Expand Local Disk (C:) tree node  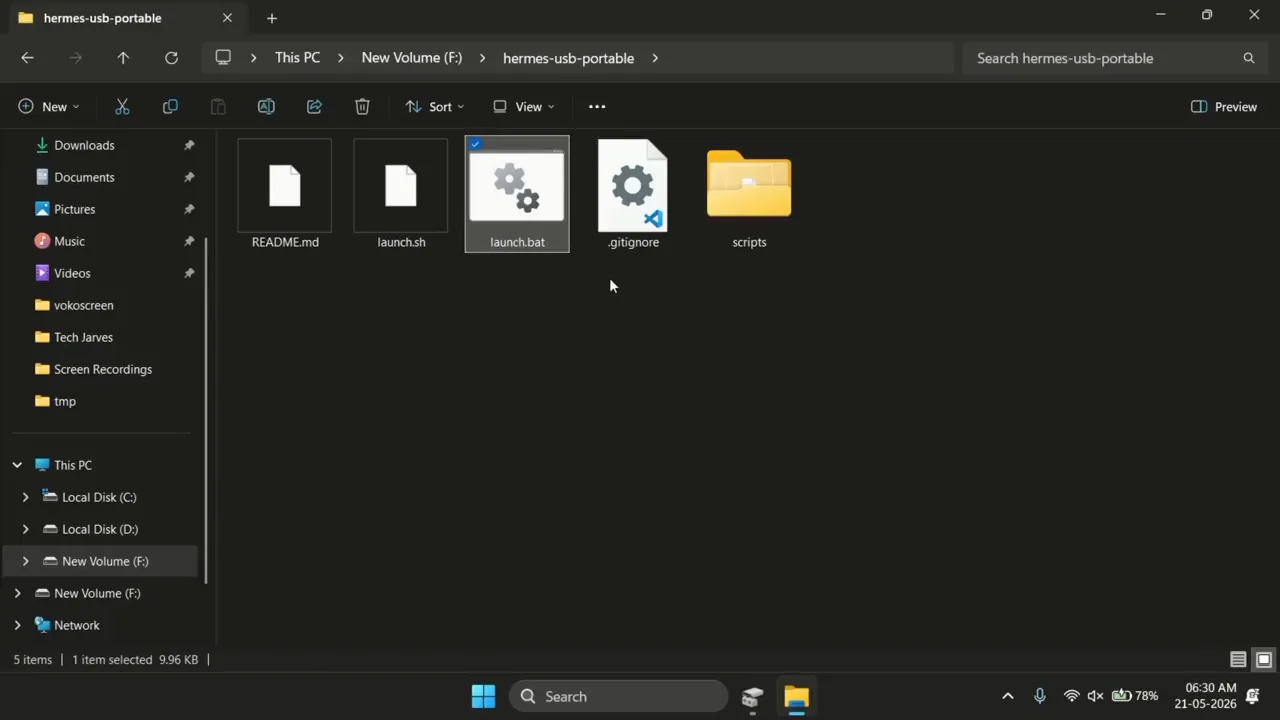point(25,497)
